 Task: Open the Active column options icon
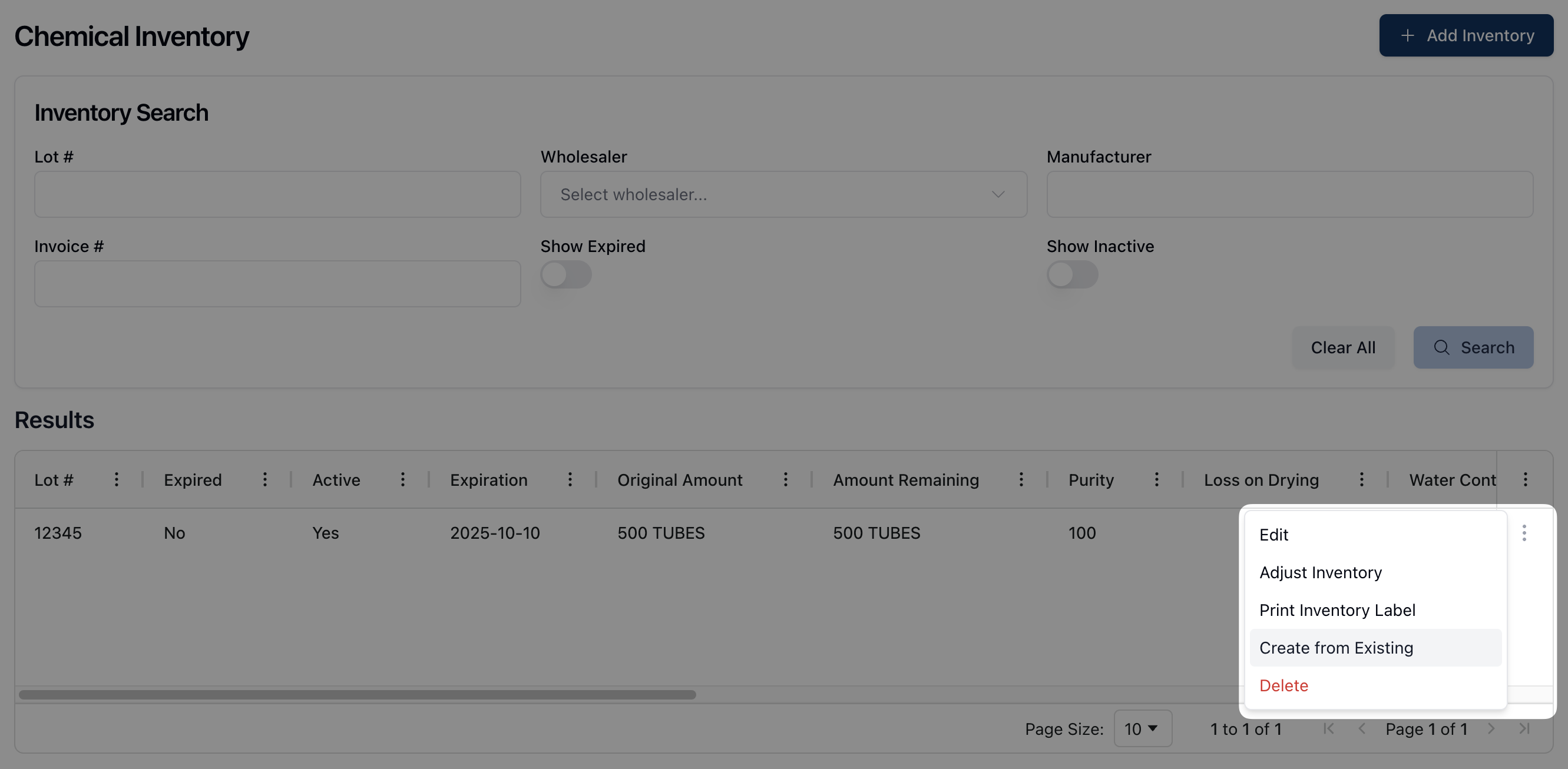(x=402, y=479)
